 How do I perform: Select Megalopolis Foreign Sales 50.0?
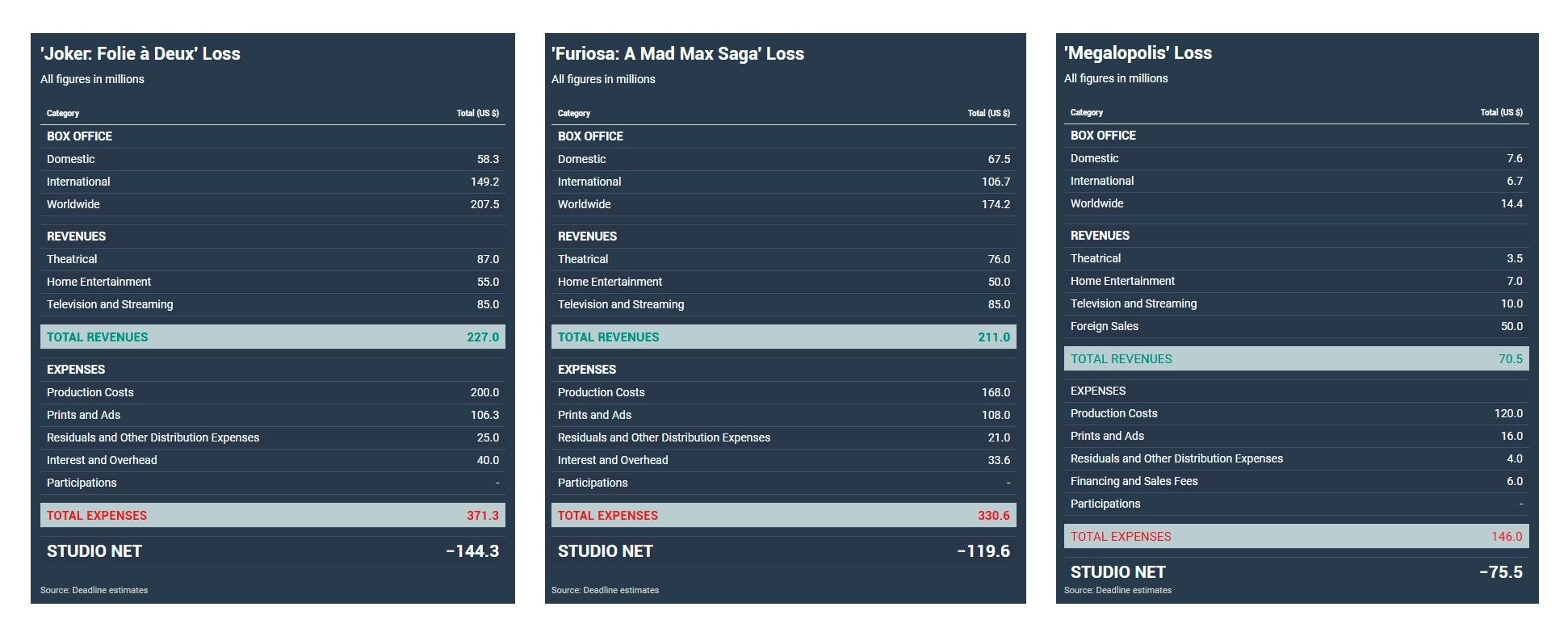point(1511,326)
